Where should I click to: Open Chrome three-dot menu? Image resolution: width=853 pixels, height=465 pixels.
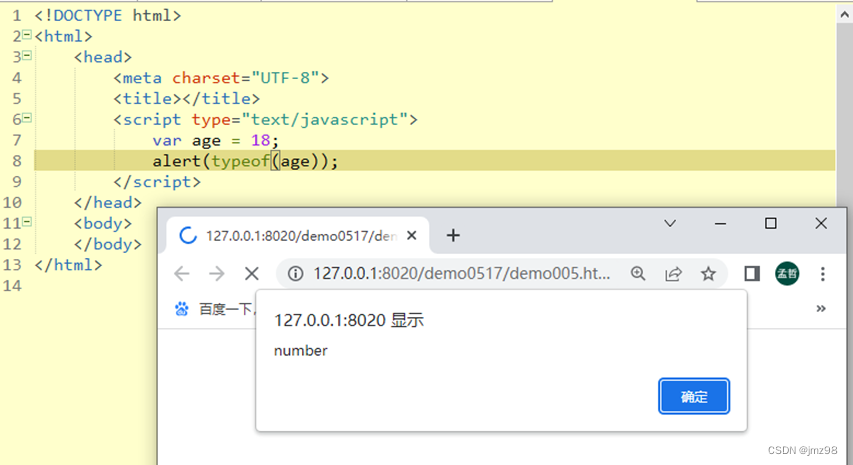point(823,274)
